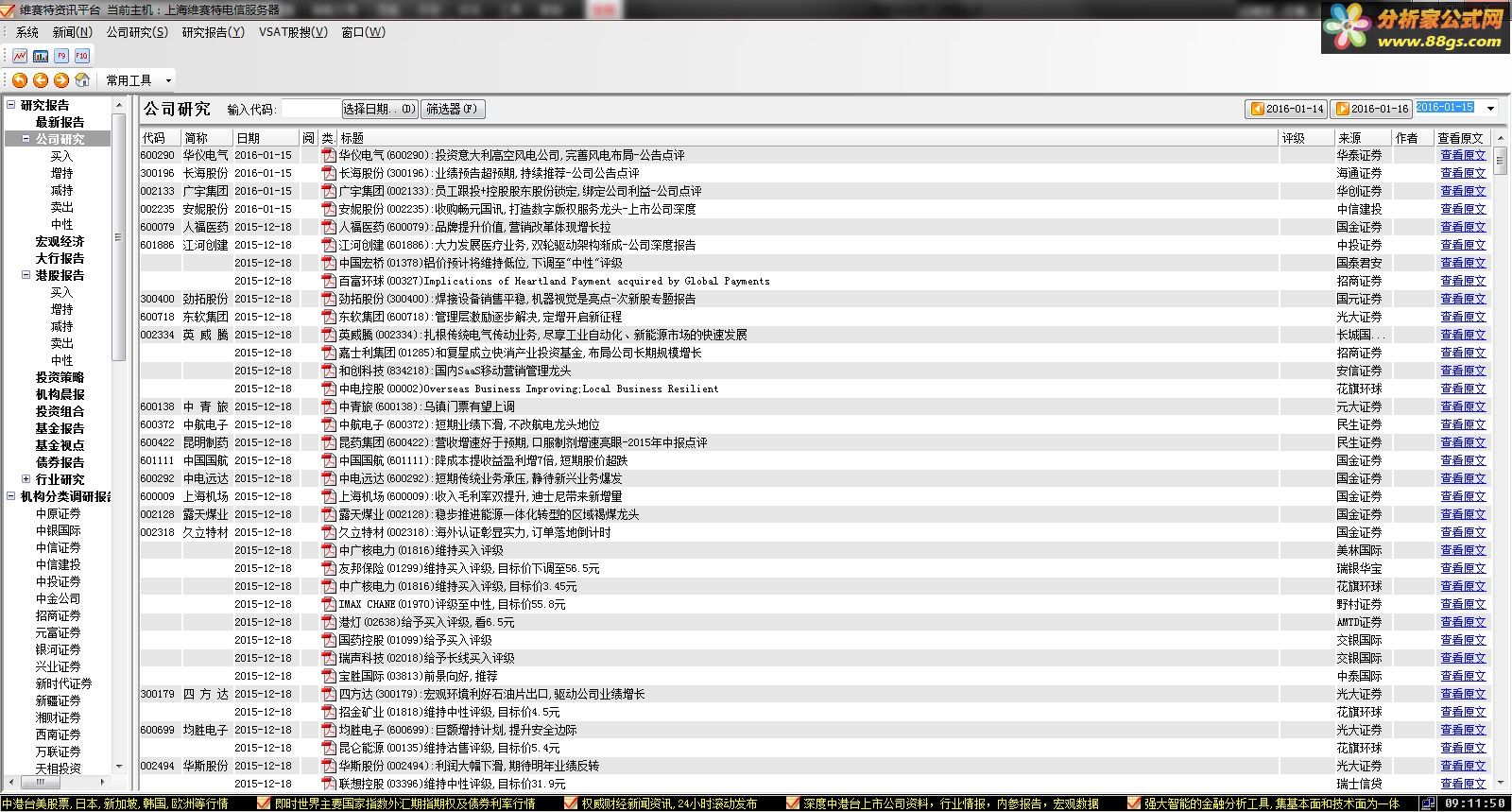Select 宏观经济 in the tree
The height and width of the screenshot is (812, 1512).
coord(60,241)
